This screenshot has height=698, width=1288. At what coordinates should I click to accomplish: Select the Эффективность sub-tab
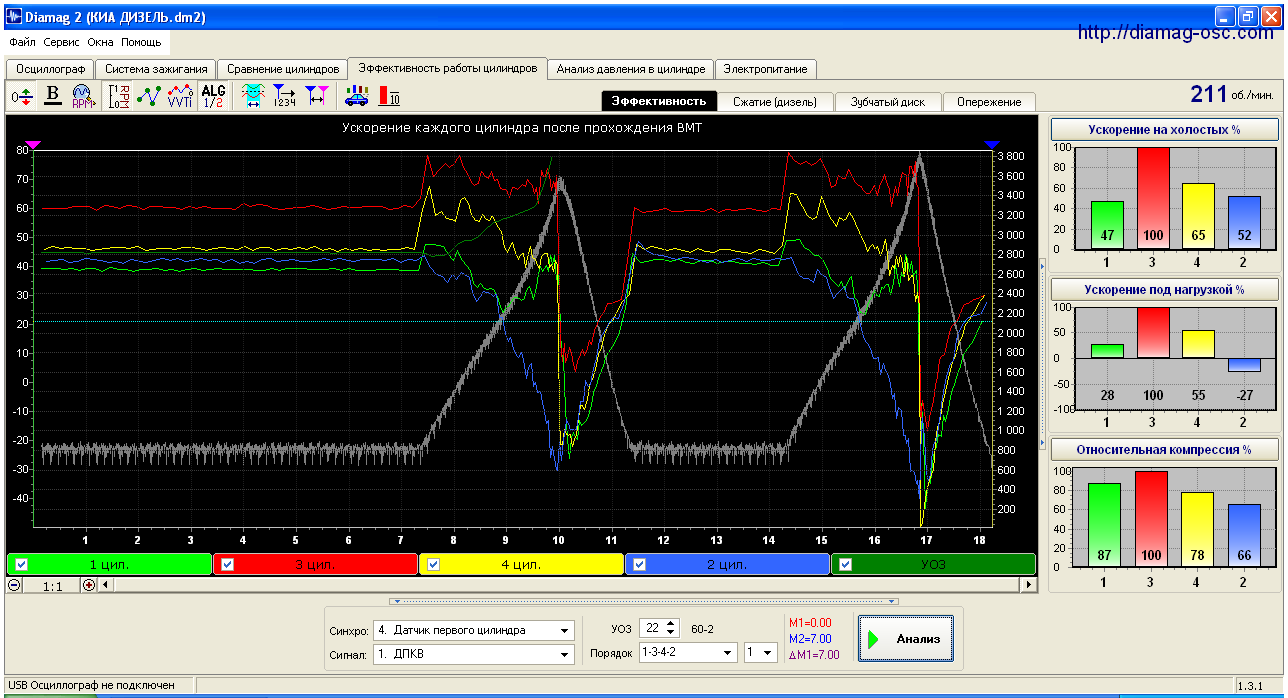click(x=660, y=101)
